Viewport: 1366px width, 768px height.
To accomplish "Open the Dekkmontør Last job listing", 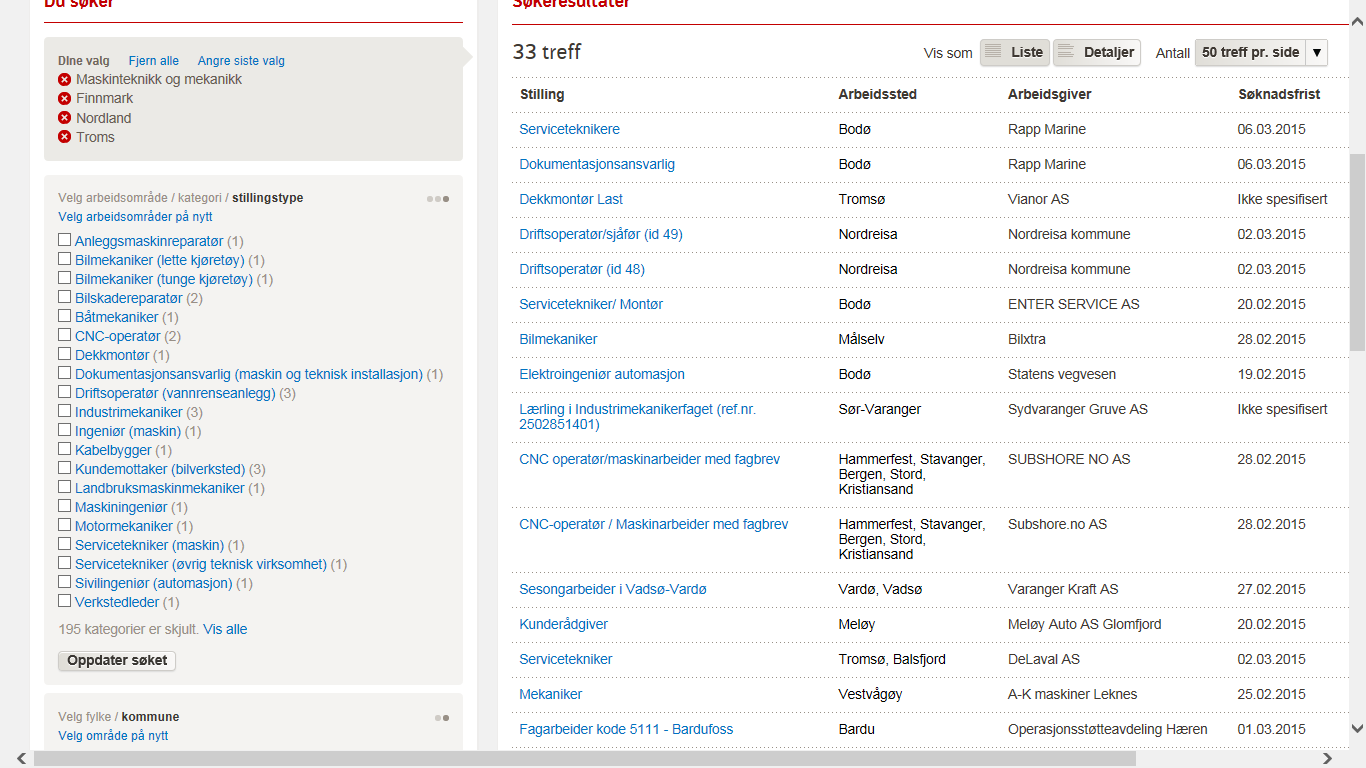I will tap(571, 199).
